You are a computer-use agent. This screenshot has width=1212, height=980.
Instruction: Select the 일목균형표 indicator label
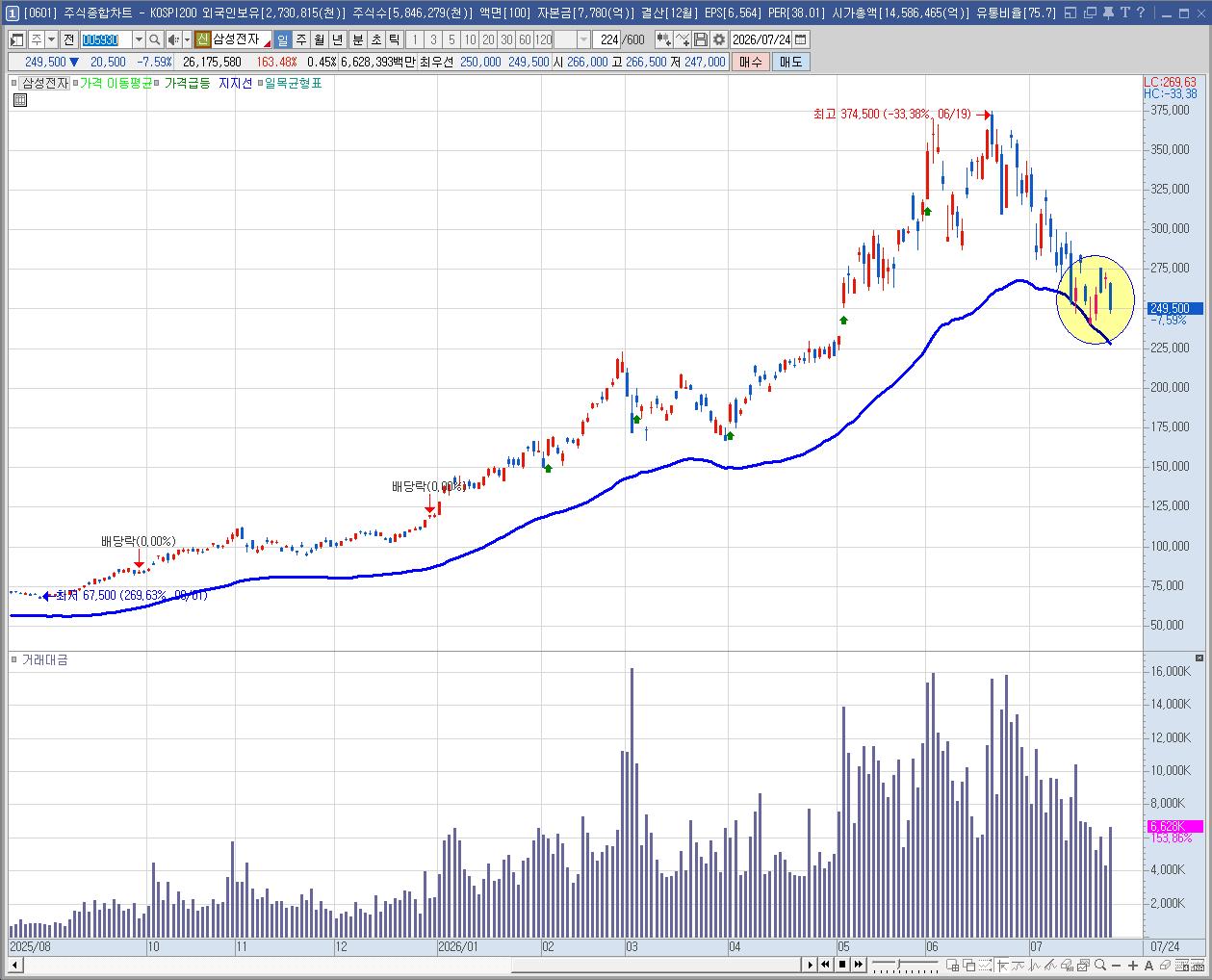pyautogui.click(x=293, y=83)
